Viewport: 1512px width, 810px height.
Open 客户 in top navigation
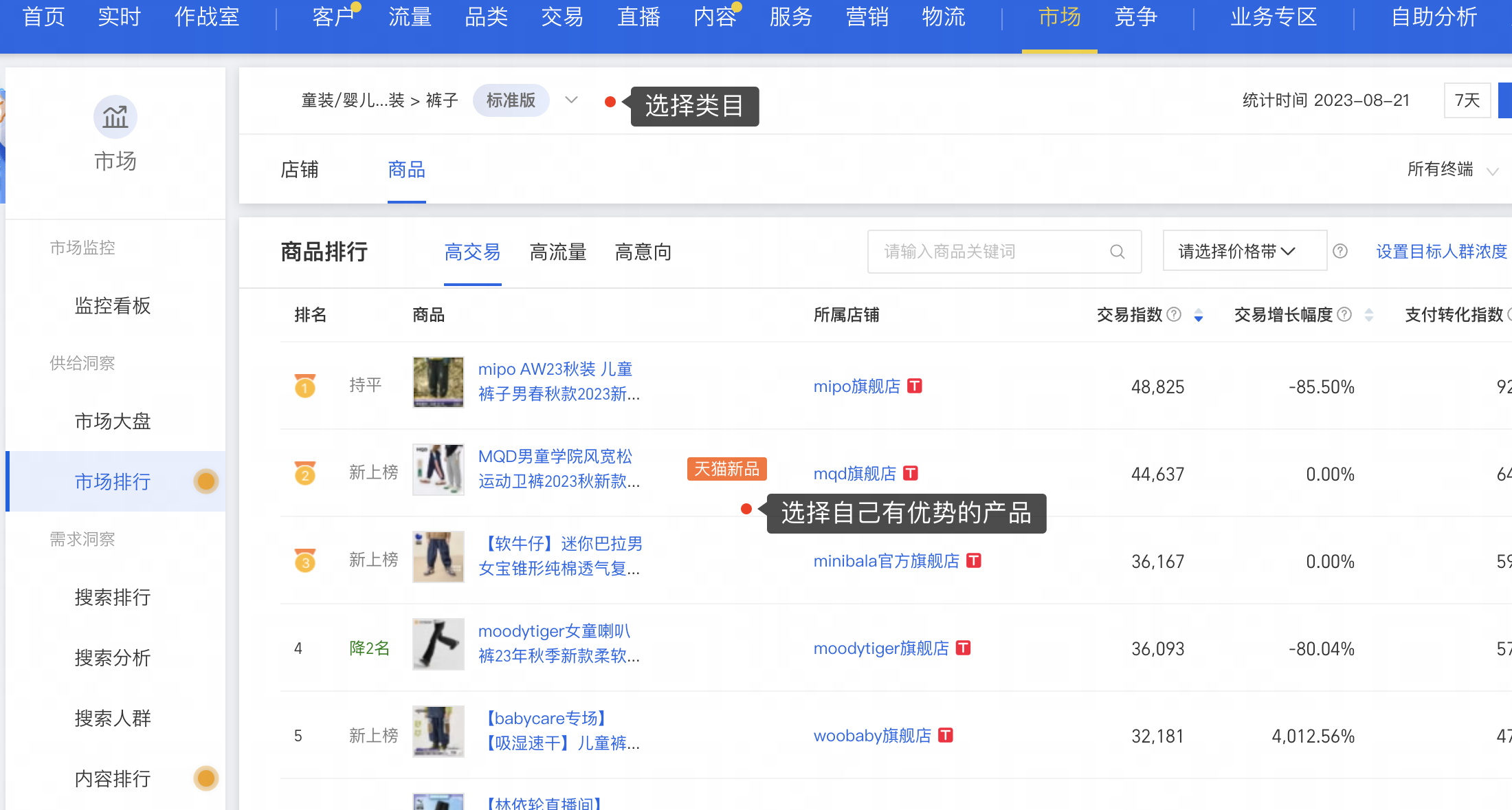(333, 17)
